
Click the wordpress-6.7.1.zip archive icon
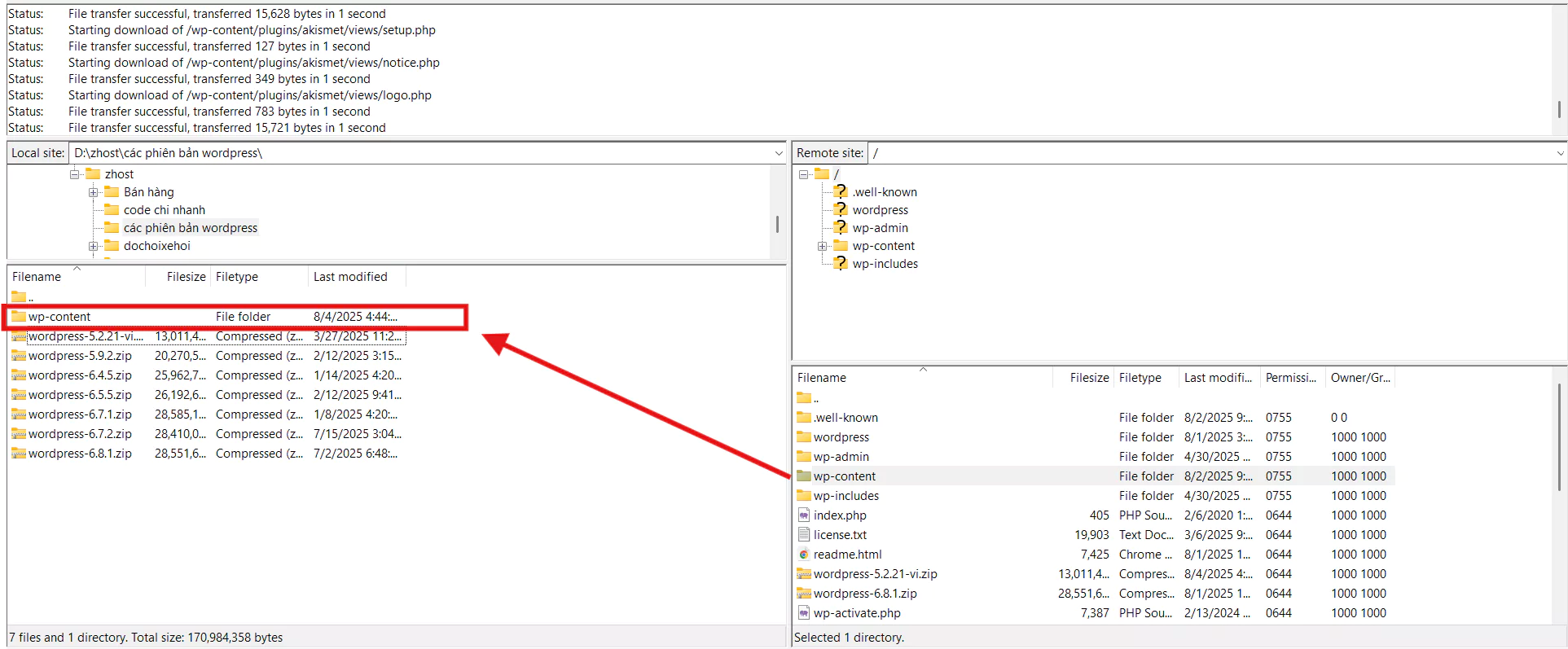pos(19,414)
